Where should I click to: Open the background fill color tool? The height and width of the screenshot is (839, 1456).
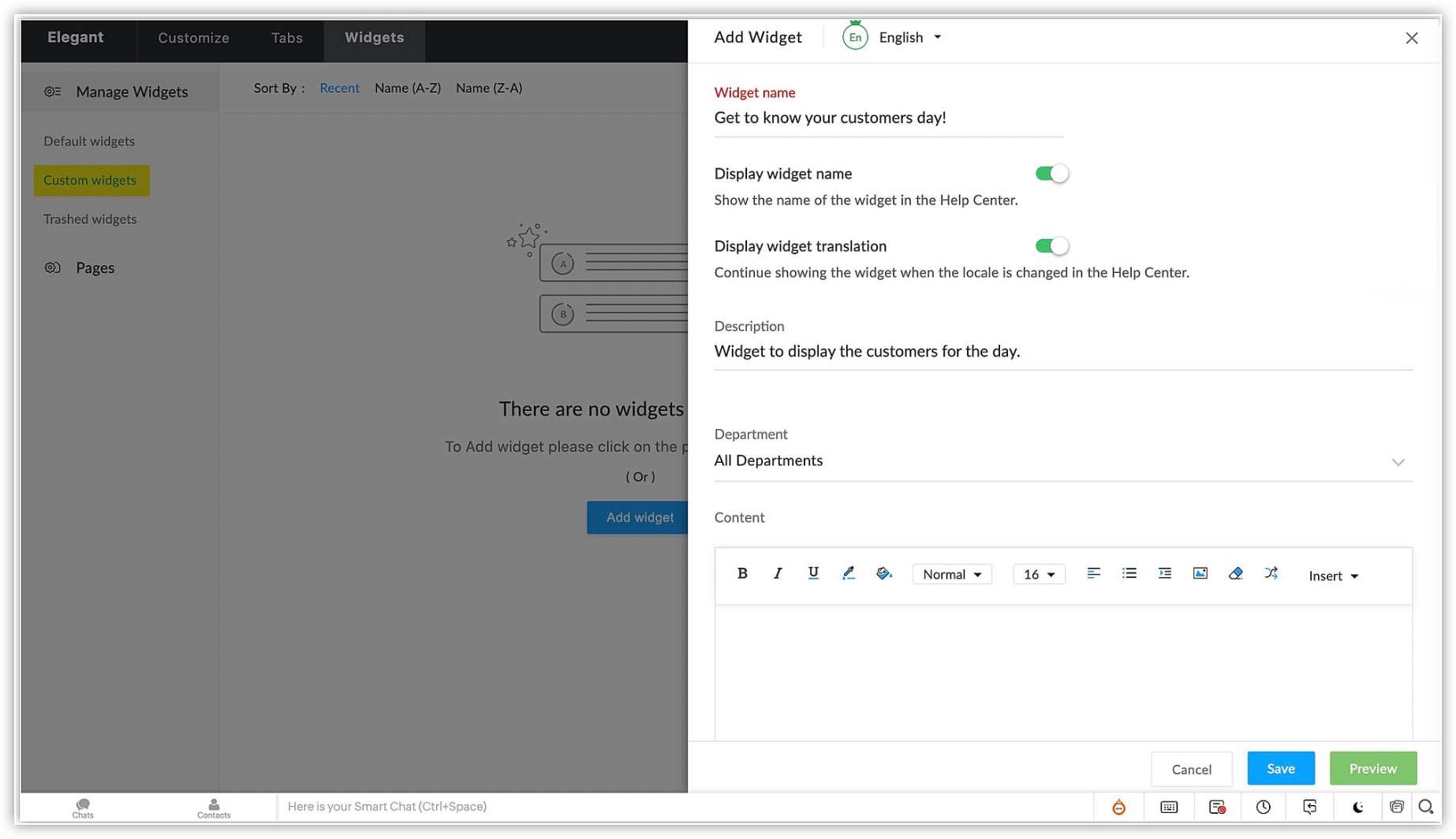click(883, 574)
